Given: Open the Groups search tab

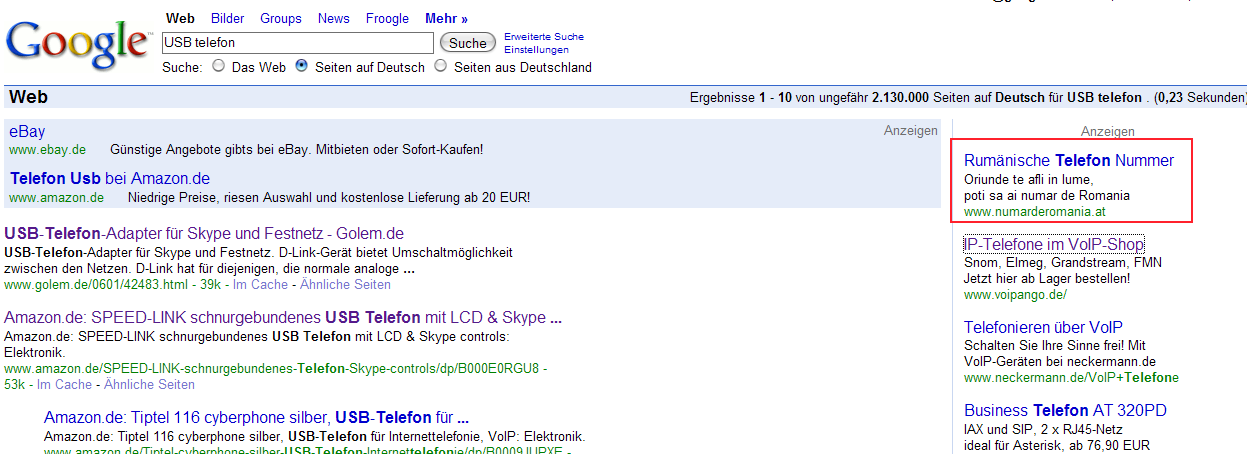Looking at the screenshot, I should (281, 18).
